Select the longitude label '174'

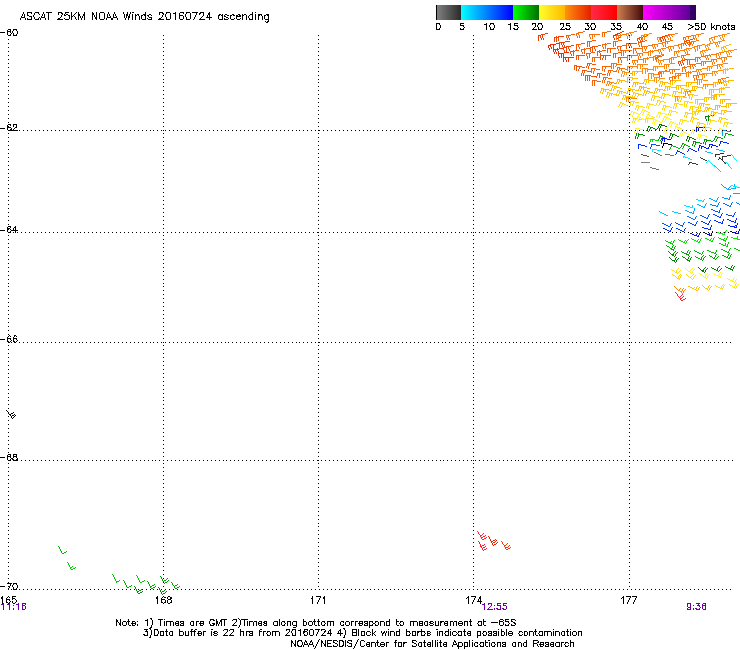[473, 600]
